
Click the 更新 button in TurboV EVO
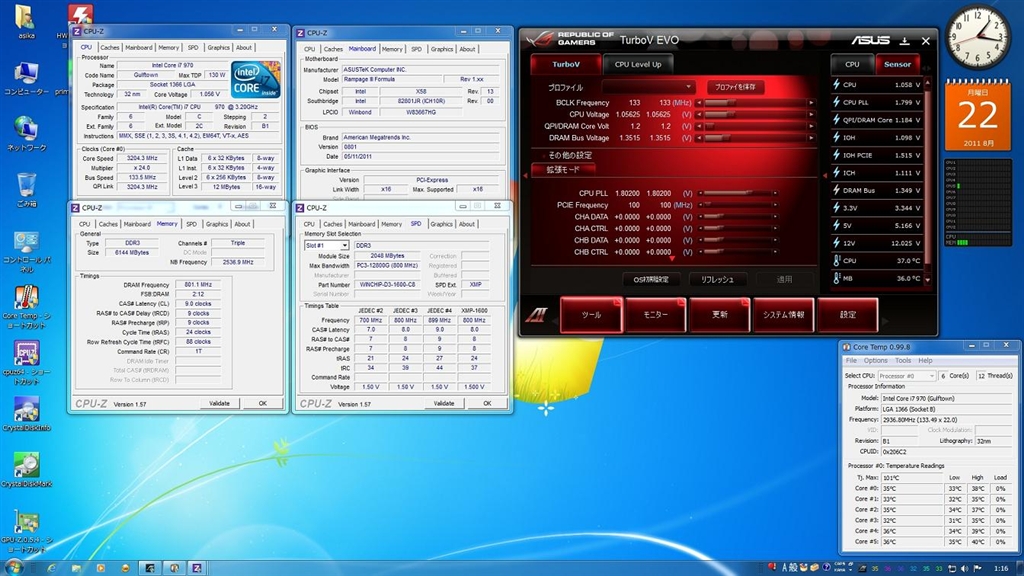pos(720,315)
